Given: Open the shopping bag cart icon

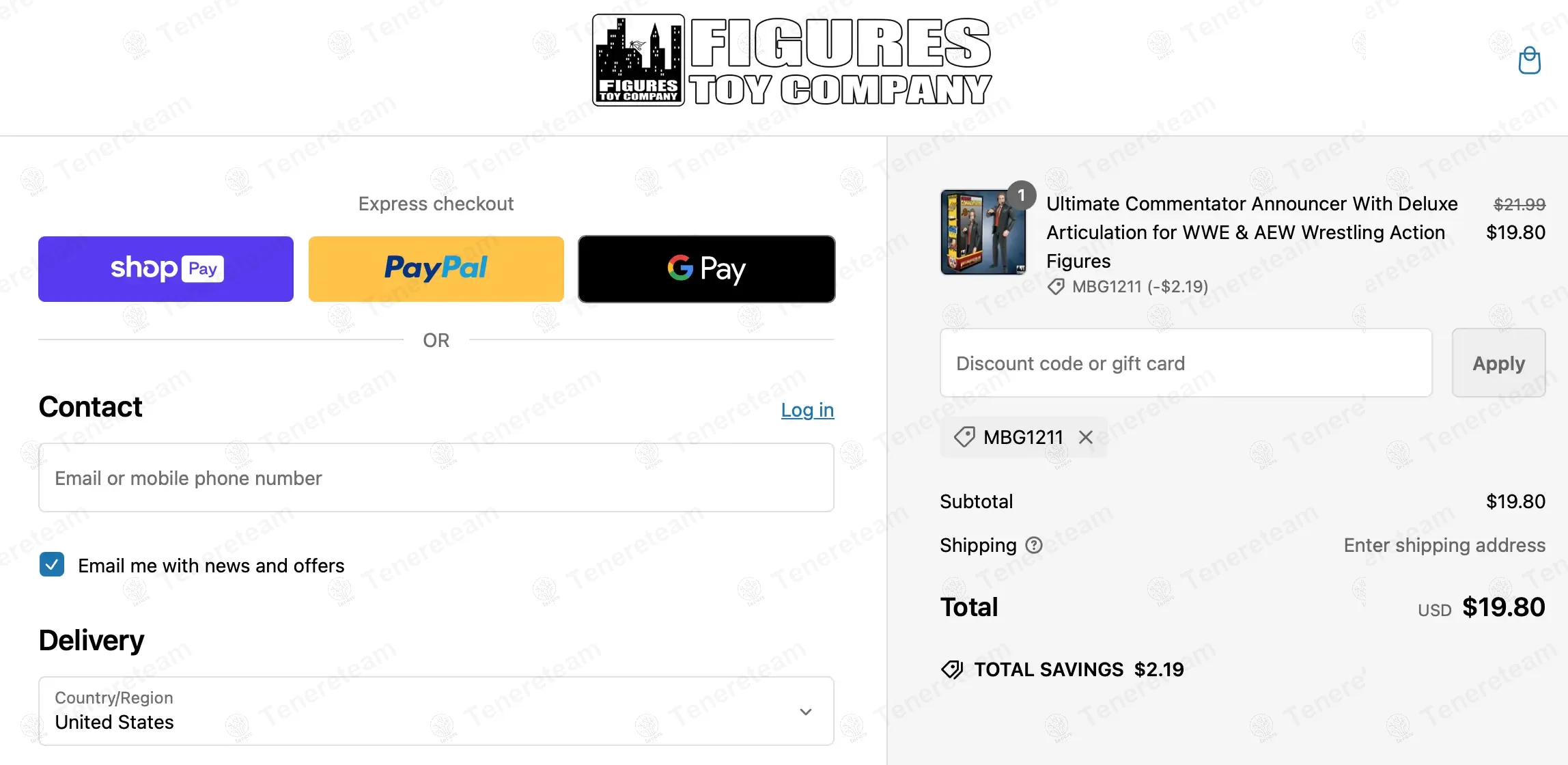Looking at the screenshot, I should coord(1529,61).
